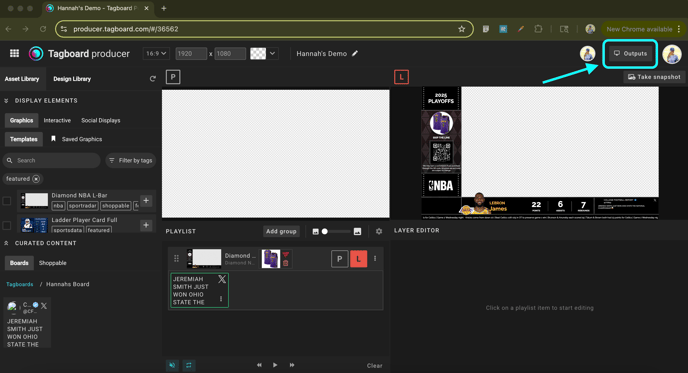The height and width of the screenshot is (373, 688).
Task: Collapse the Display Elements section
Action: point(6,100)
